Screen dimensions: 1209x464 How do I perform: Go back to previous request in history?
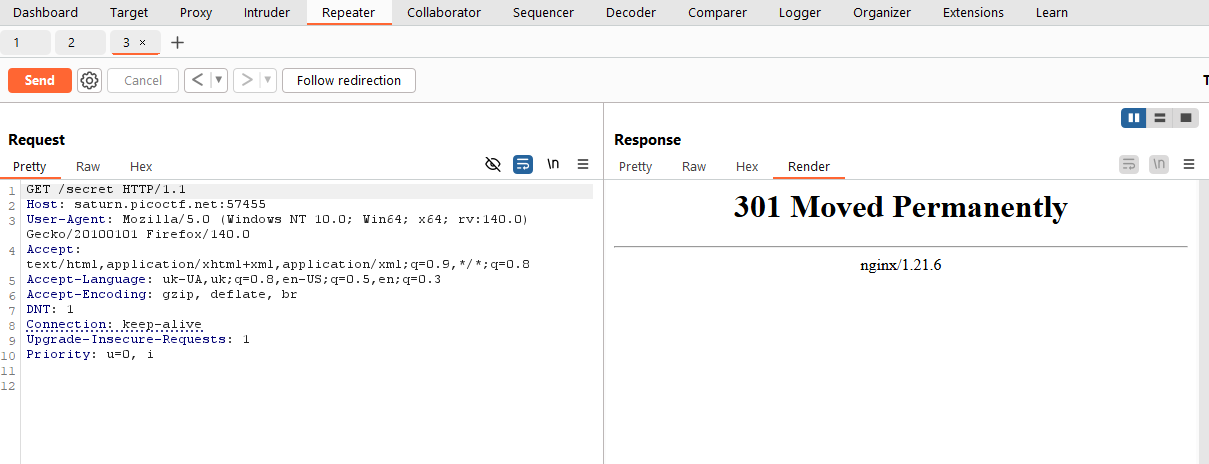[x=197, y=81]
